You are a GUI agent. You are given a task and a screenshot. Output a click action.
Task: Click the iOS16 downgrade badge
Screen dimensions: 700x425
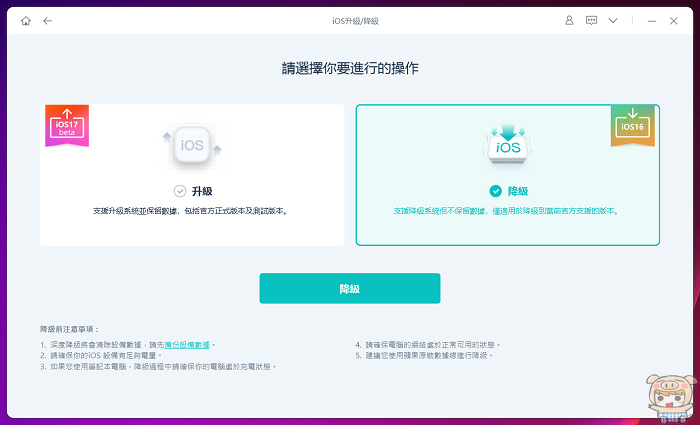633,125
